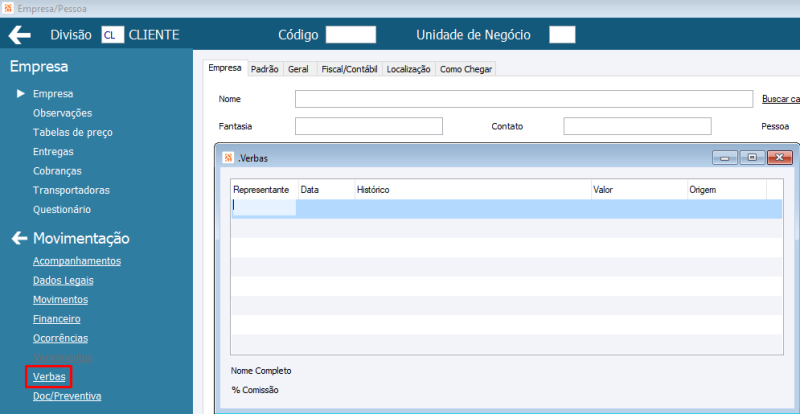Viewport: 800px width, 414px height.
Task: Click the Buscar link beside Nome field
Action: click(x=781, y=99)
